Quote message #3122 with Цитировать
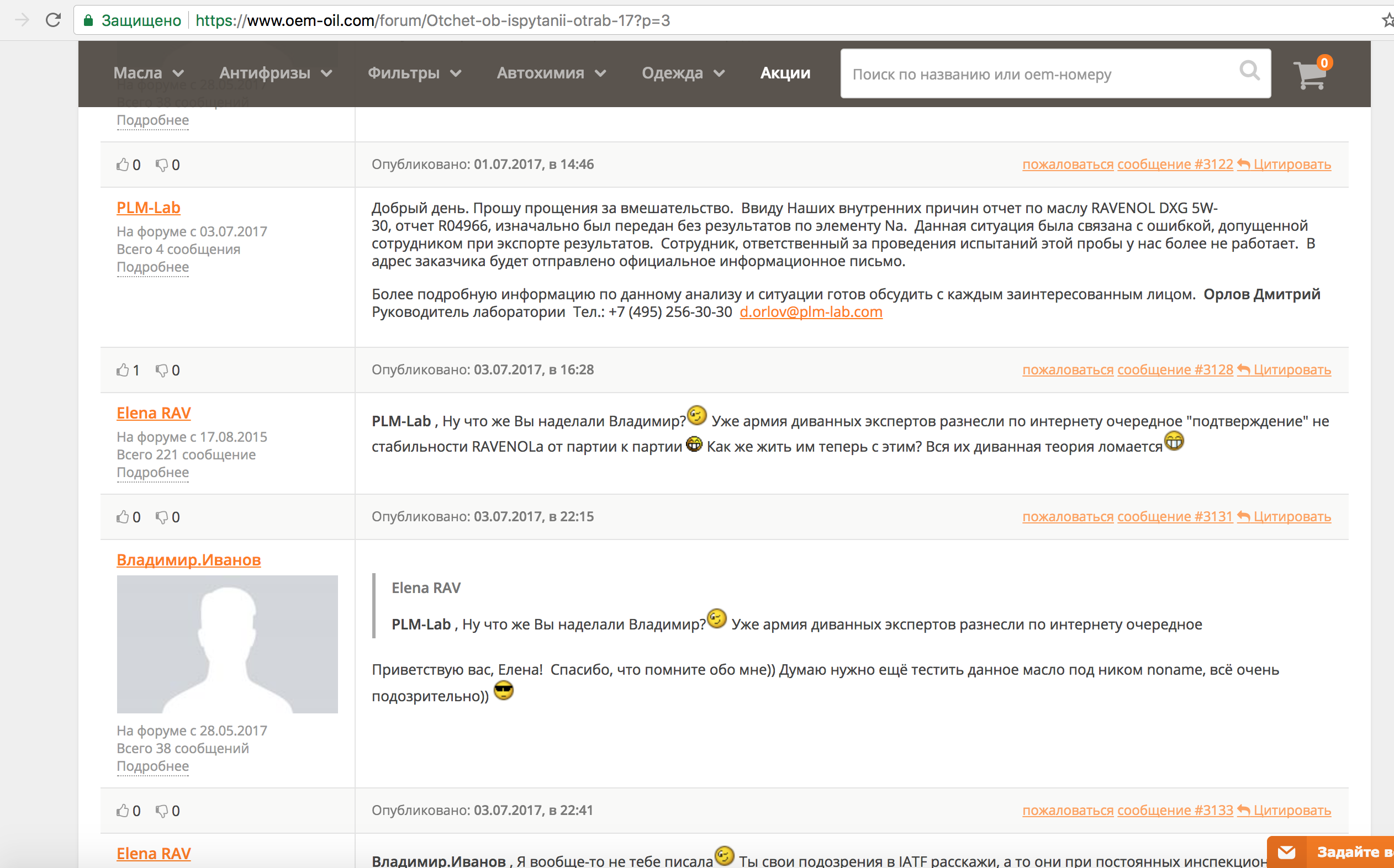 pos(1284,164)
